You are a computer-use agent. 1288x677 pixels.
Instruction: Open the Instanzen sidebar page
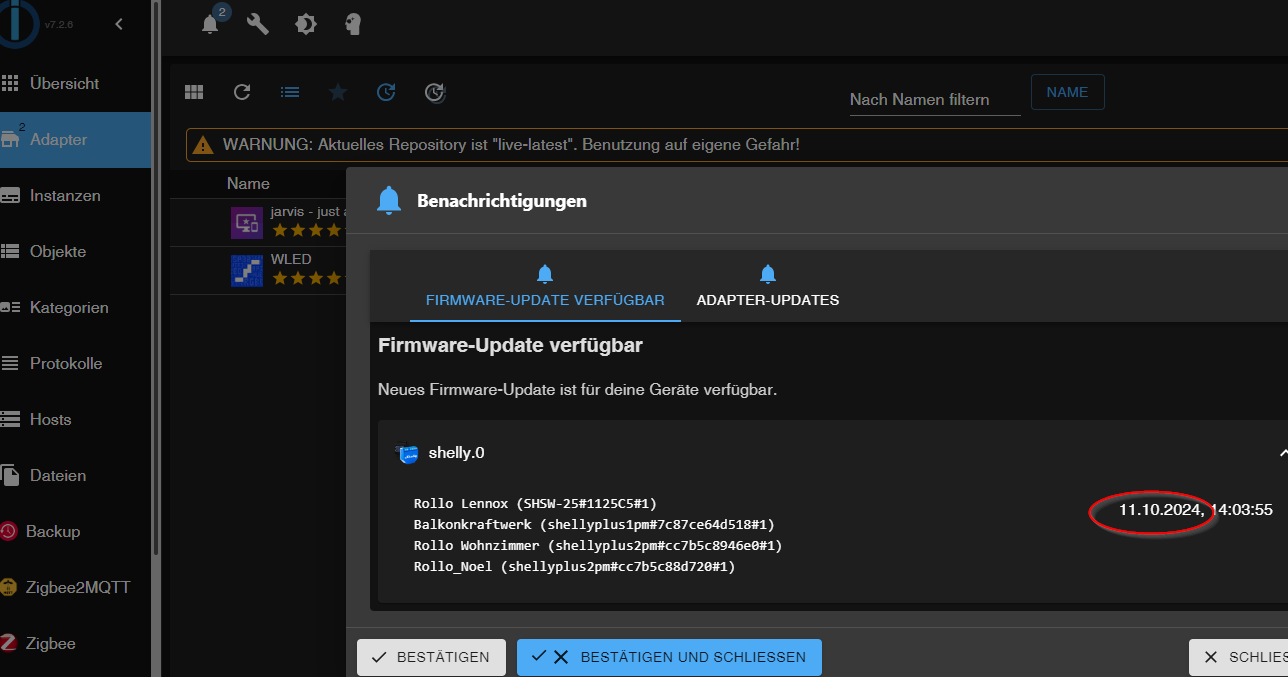click(65, 196)
